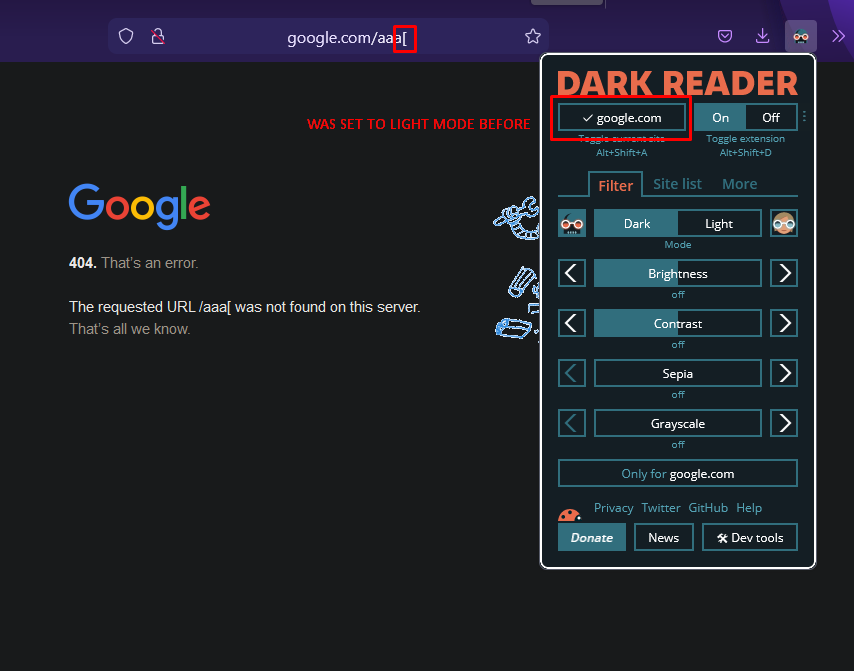Adjust the Contrast slider track
Screen dimensions: 854x671
click(678, 324)
